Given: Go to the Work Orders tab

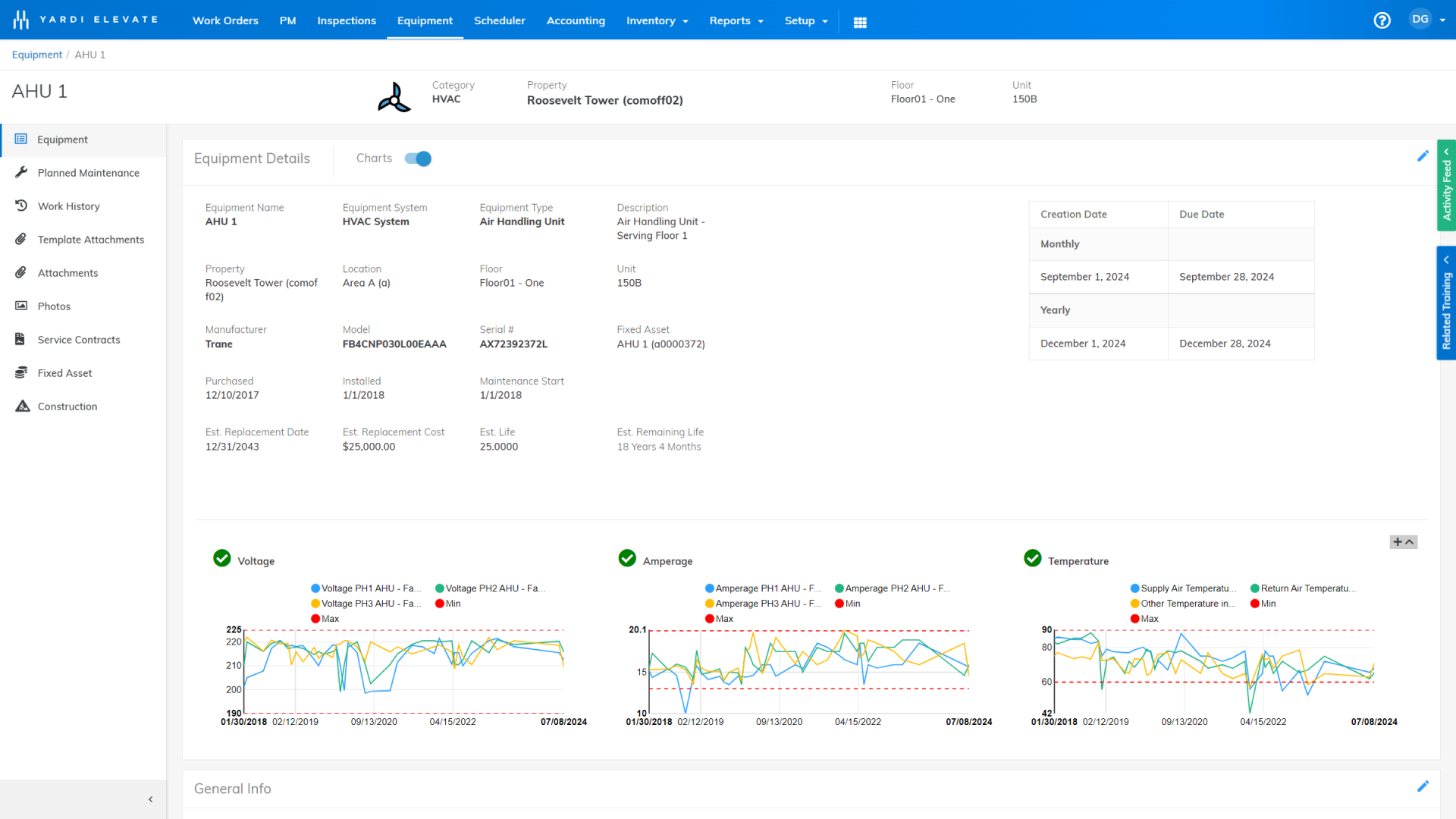Looking at the screenshot, I should (225, 20).
